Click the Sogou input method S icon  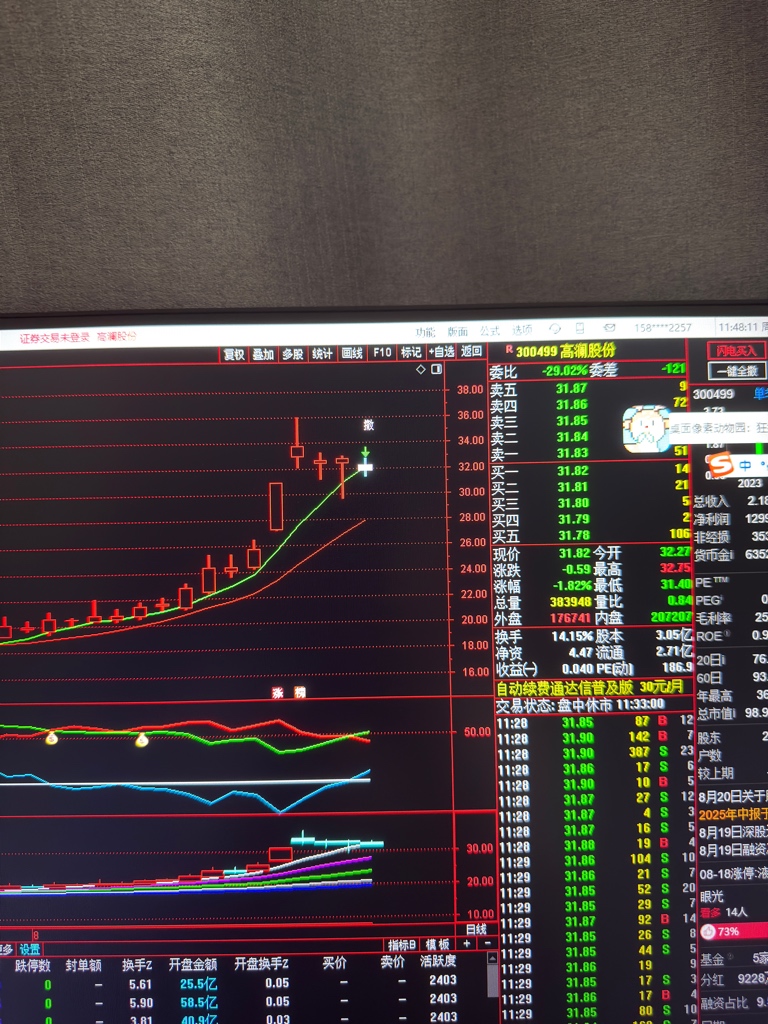coord(720,466)
